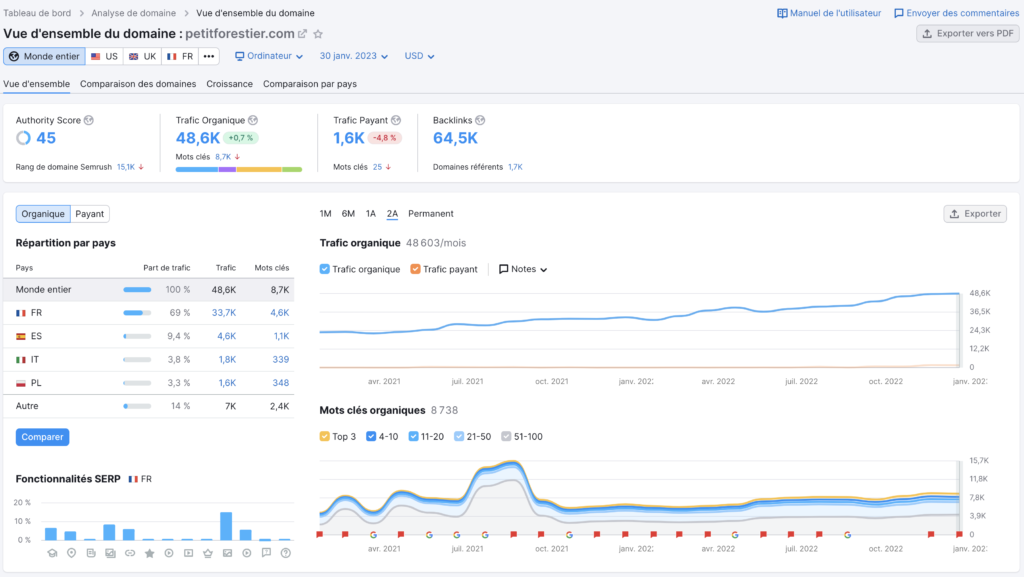The image size is (1024, 577).
Task: Select the Permanent time range
Action: (430, 213)
